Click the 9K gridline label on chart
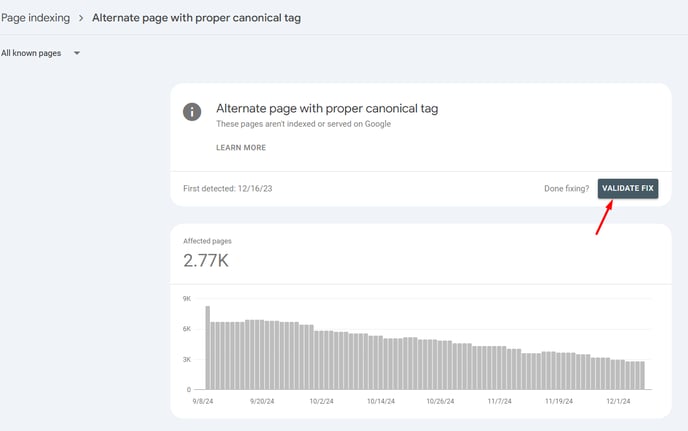 187,298
